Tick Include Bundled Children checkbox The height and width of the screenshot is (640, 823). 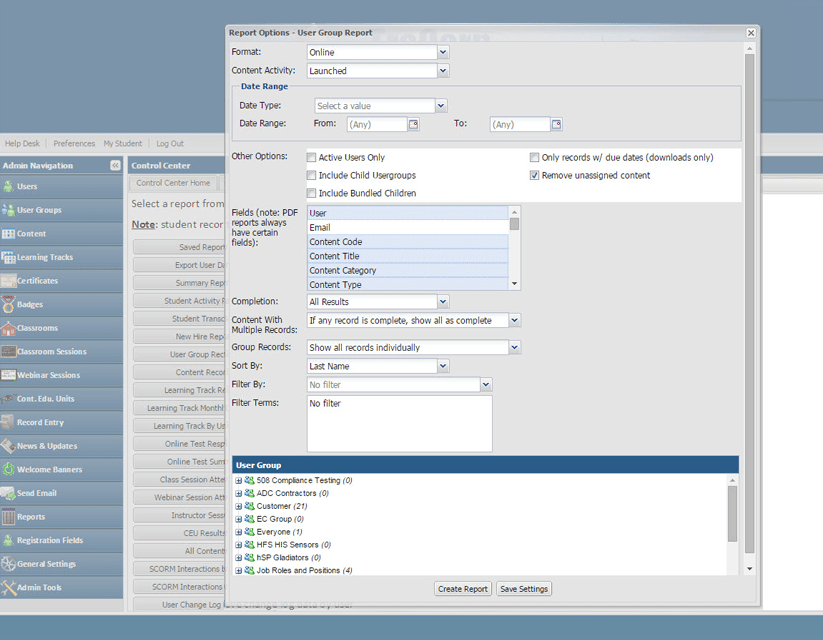pos(312,193)
